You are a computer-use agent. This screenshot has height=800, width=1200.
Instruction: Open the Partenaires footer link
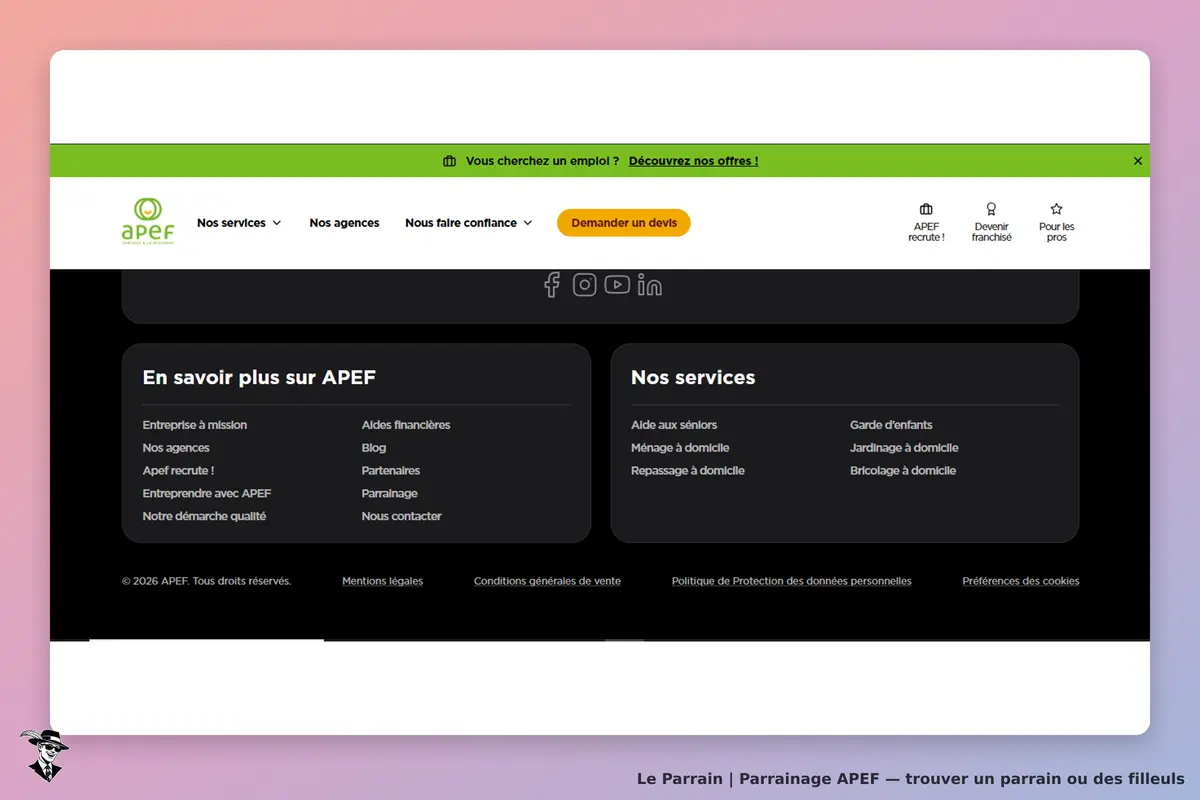pos(391,471)
